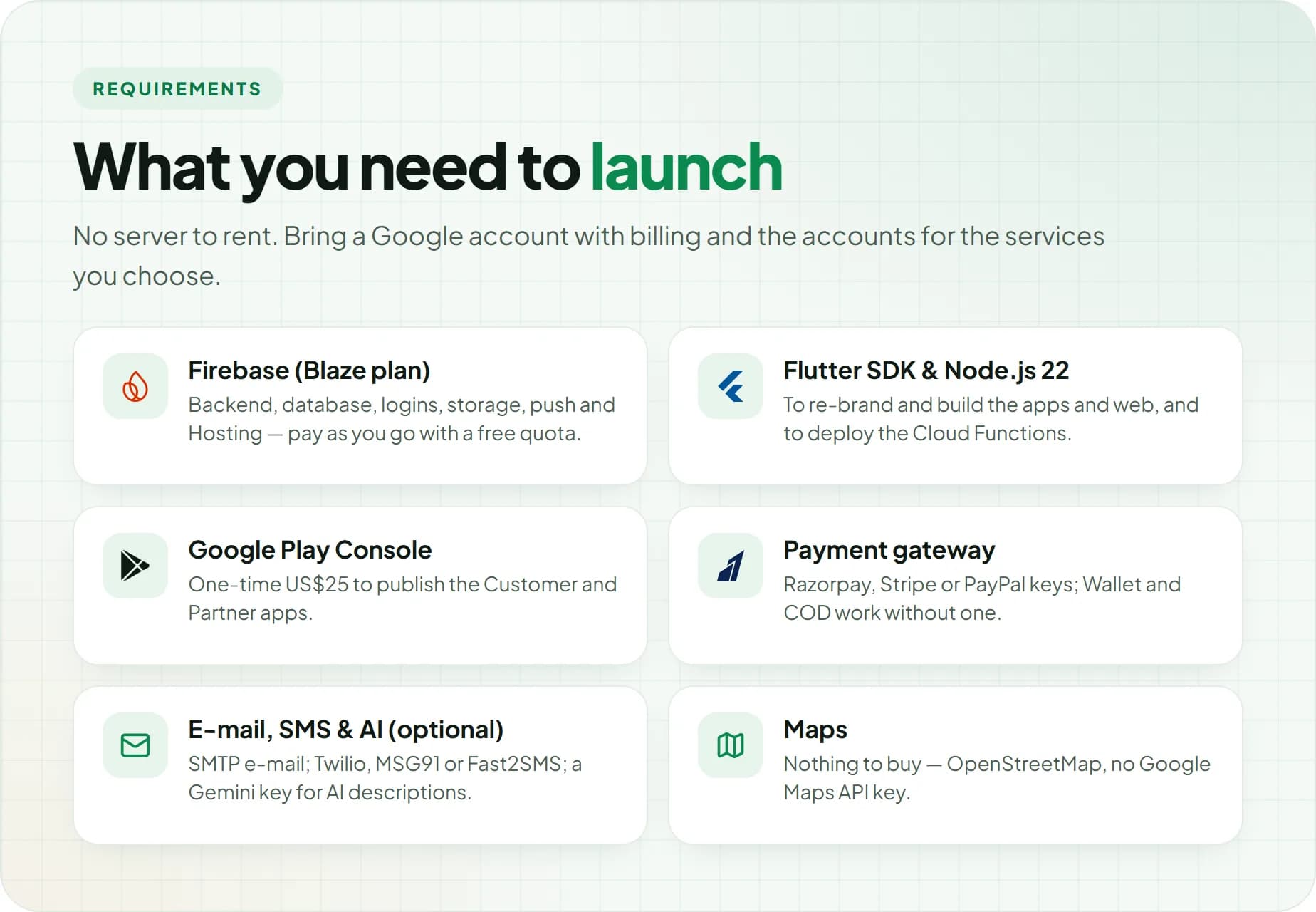Click the 'SMTP e-mail; Twilio, MSG91' description
Screen dimensions: 1316x912
[x=385, y=778]
